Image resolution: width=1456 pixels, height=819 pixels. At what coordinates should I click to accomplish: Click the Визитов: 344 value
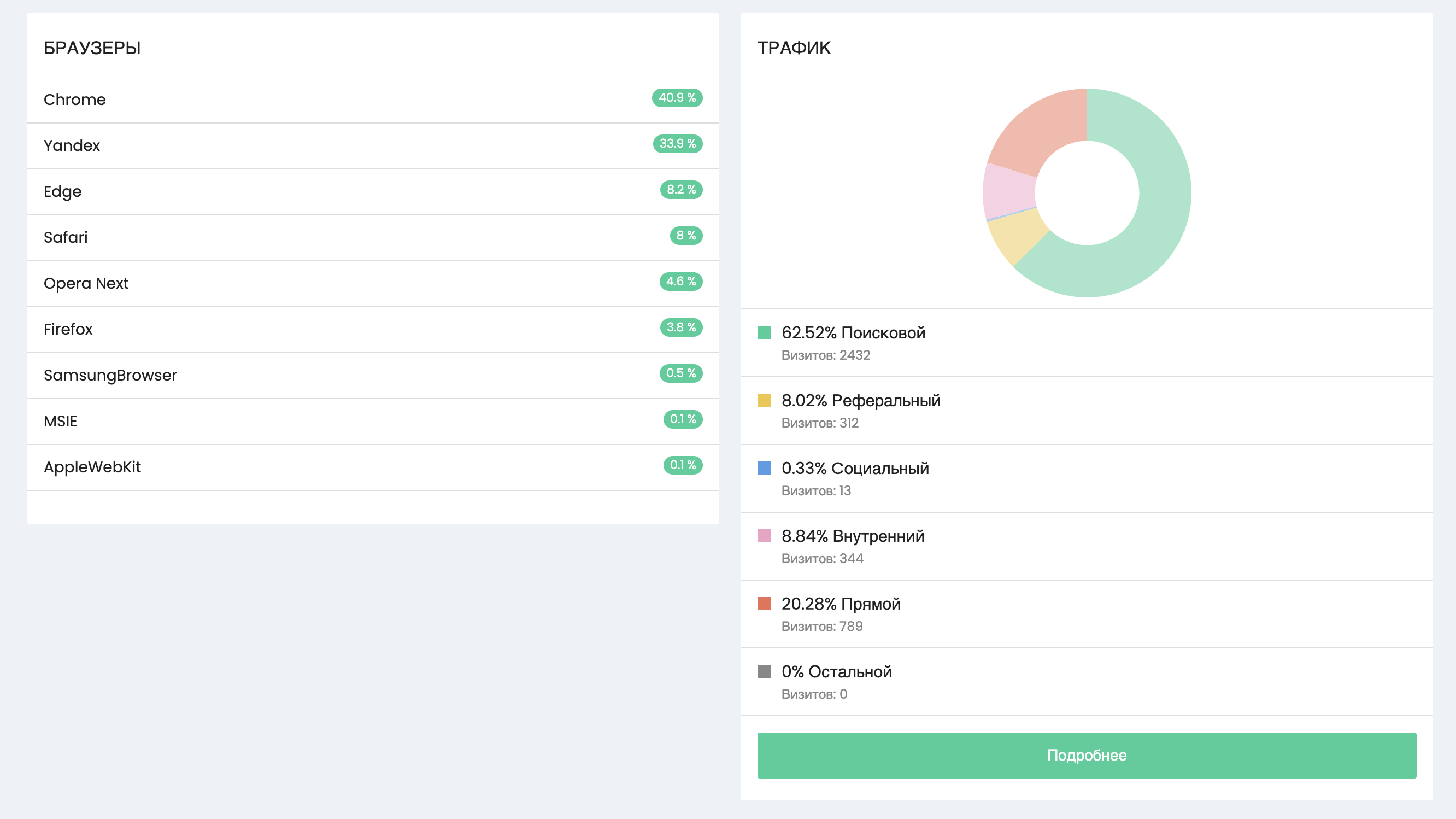click(x=823, y=559)
